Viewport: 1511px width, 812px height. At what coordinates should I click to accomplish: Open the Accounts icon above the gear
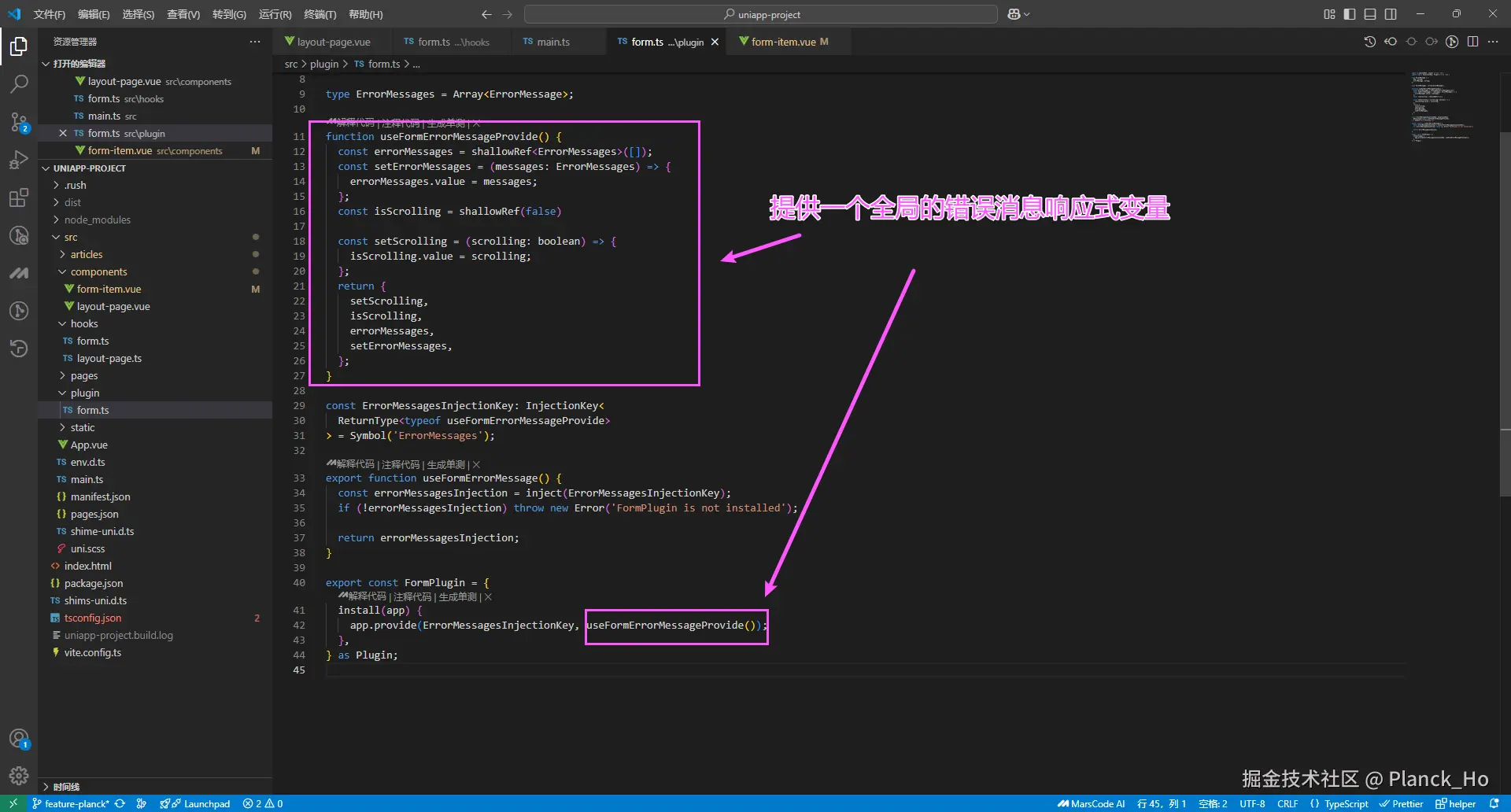[19, 739]
